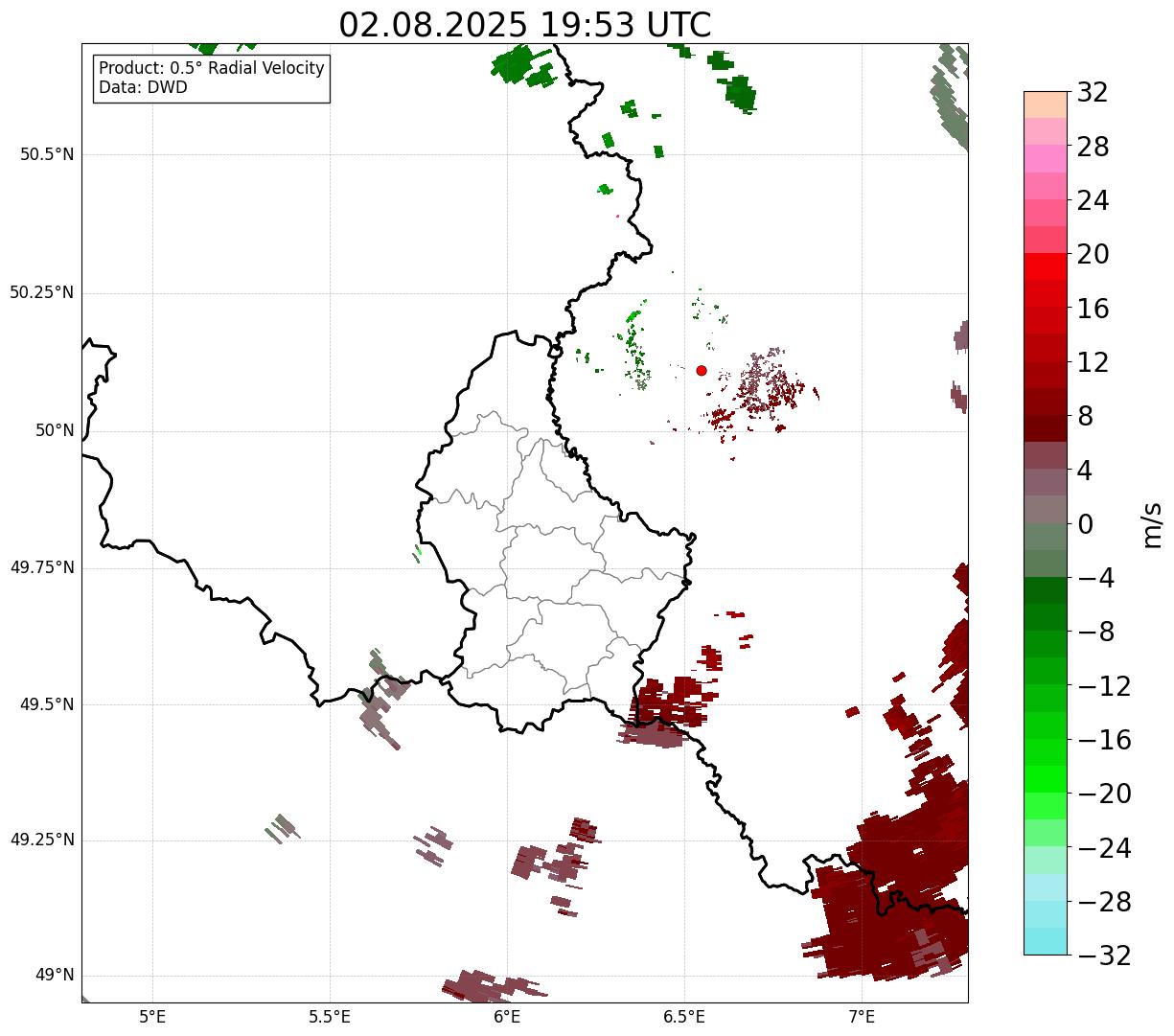Click the bright green band just above −20
The image size is (1174, 1036).
tap(1046, 779)
